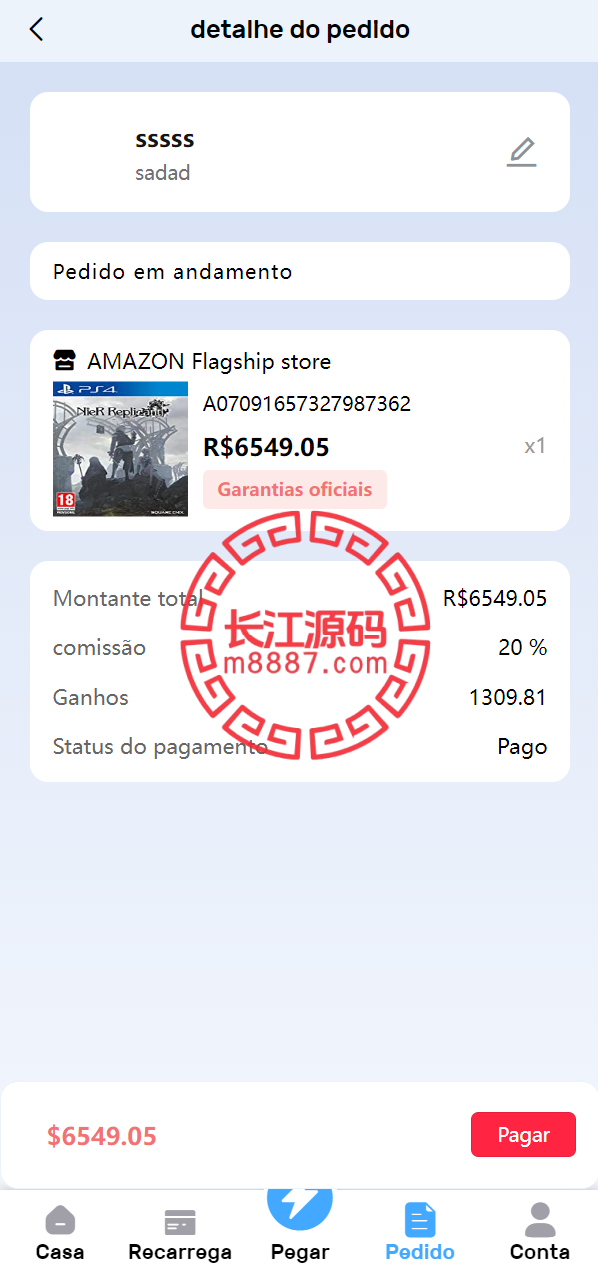Select order number A07091657327987362
This screenshot has height=1269, width=598.
coord(307,404)
